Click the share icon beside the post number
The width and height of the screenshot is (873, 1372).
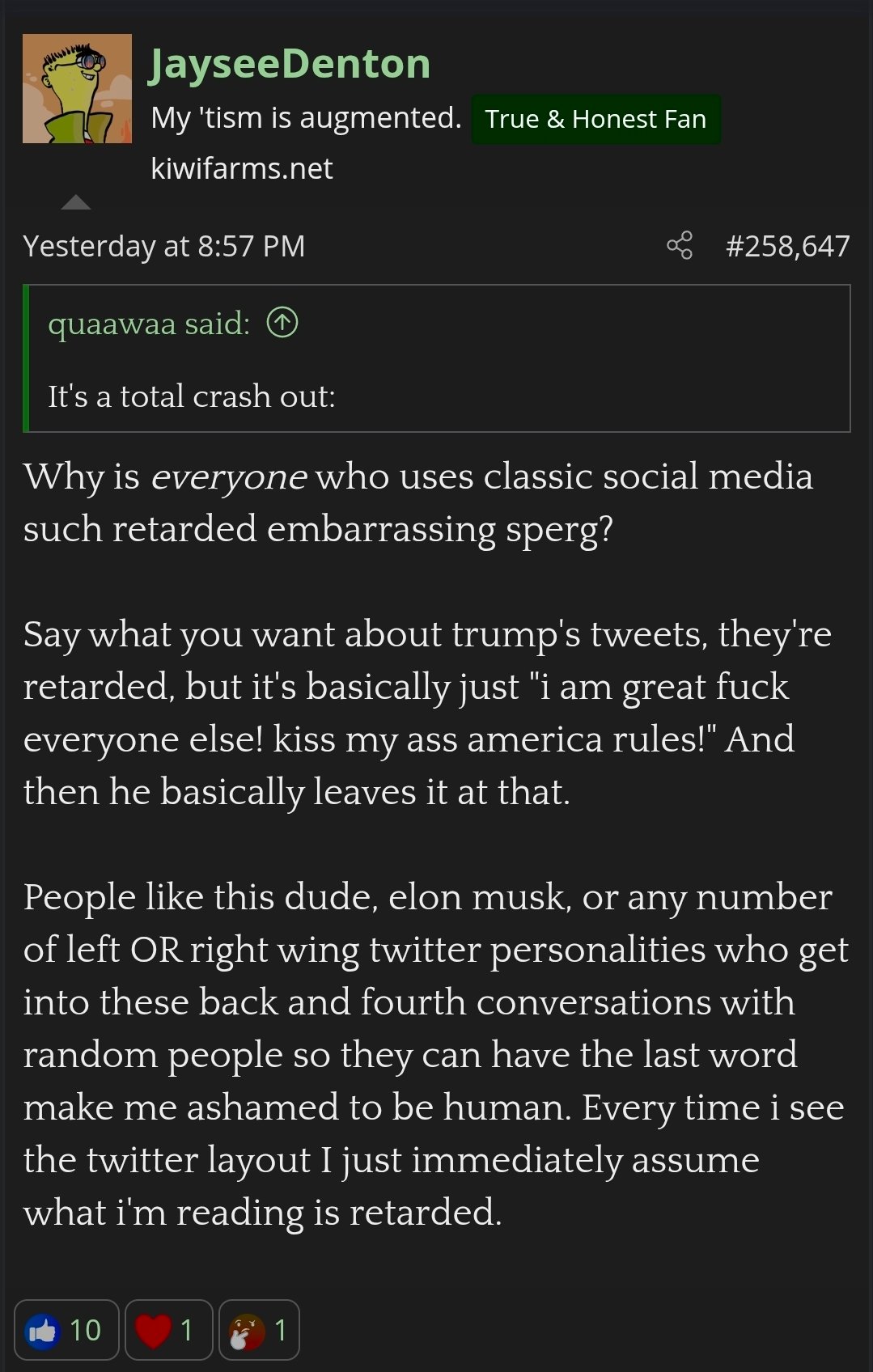coord(680,245)
